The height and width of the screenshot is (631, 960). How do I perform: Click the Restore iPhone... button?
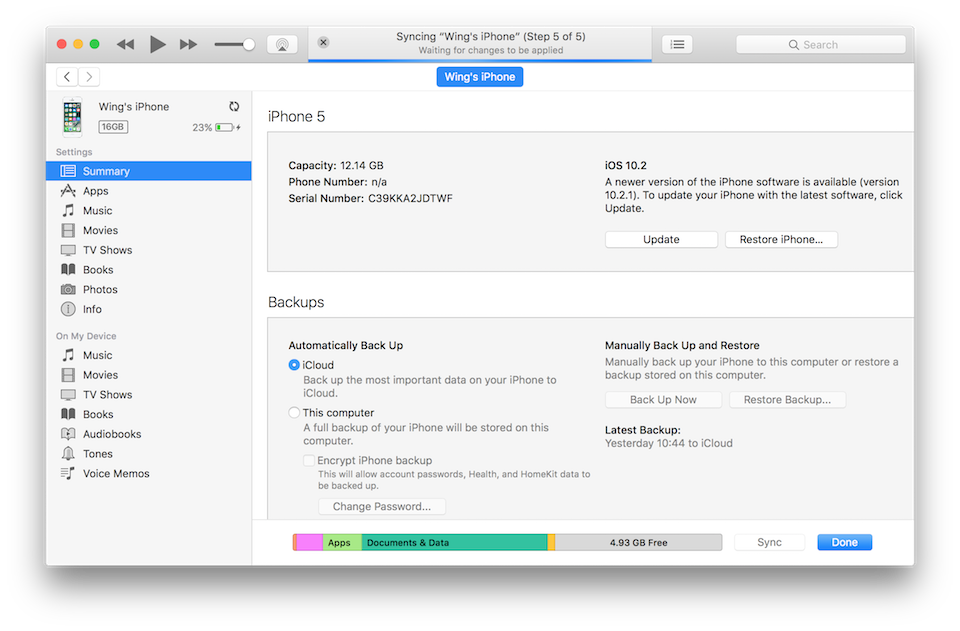pyautogui.click(x=781, y=239)
